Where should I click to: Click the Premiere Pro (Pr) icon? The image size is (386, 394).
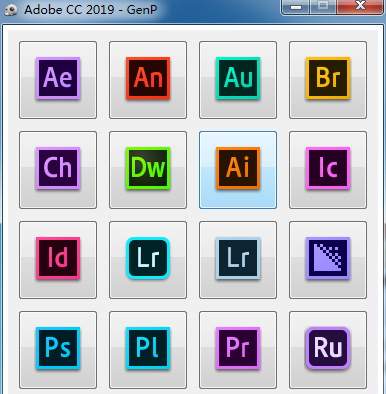click(238, 350)
